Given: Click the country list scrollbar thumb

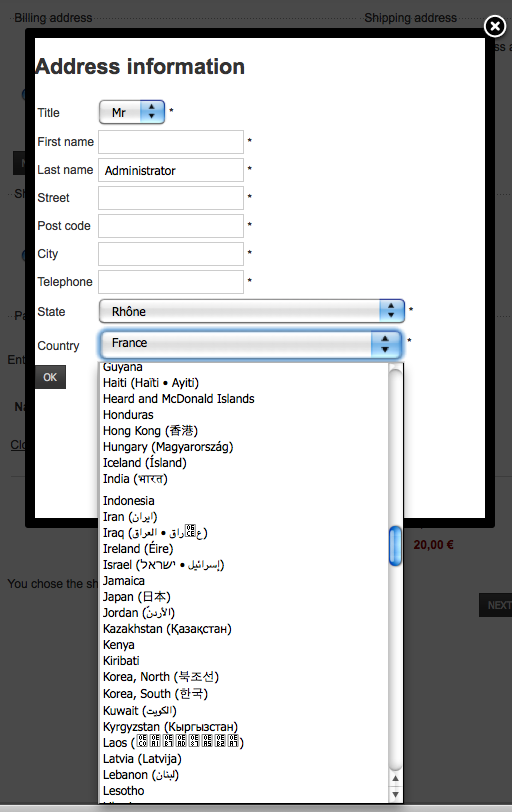Looking at the screenshot, I should (x=395, y=546).
